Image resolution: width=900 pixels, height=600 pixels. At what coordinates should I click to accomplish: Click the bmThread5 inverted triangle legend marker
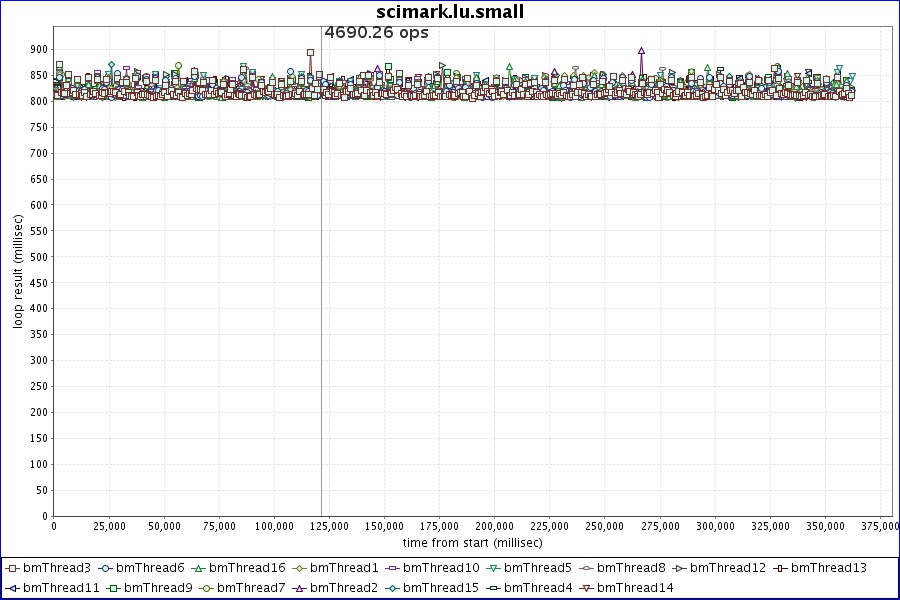pyautogui.click(x=493, y=568)
